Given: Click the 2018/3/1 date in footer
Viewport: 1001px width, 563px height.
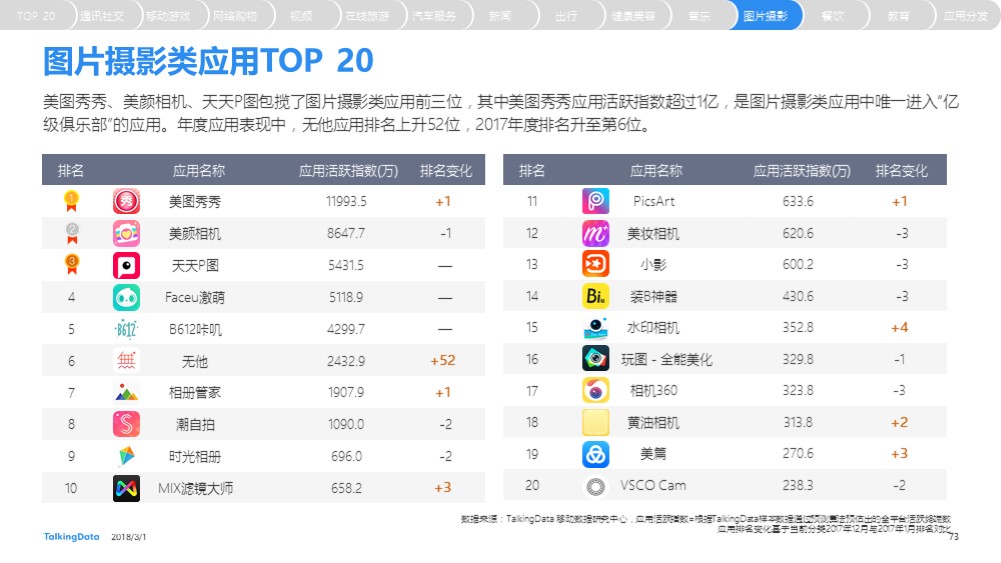Looking at the screenshot, I should pos(128,537).
